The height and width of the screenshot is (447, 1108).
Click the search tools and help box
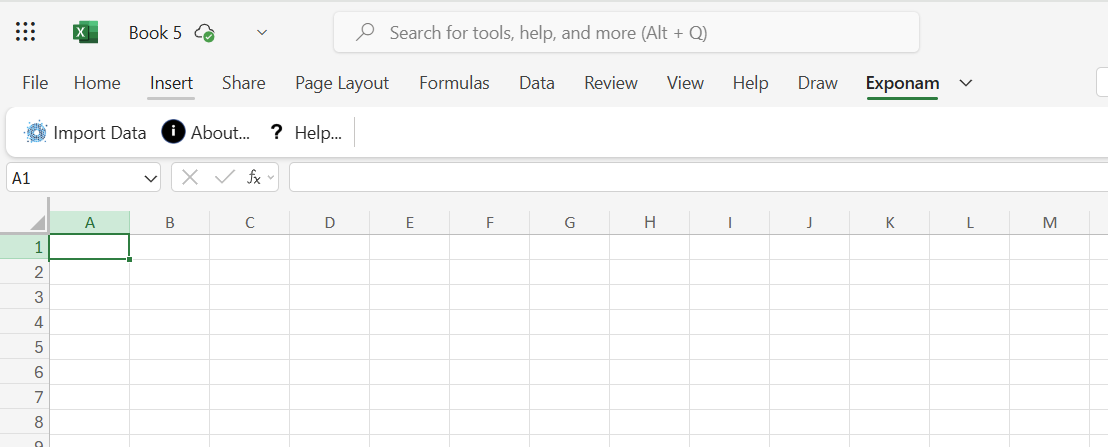626,32
